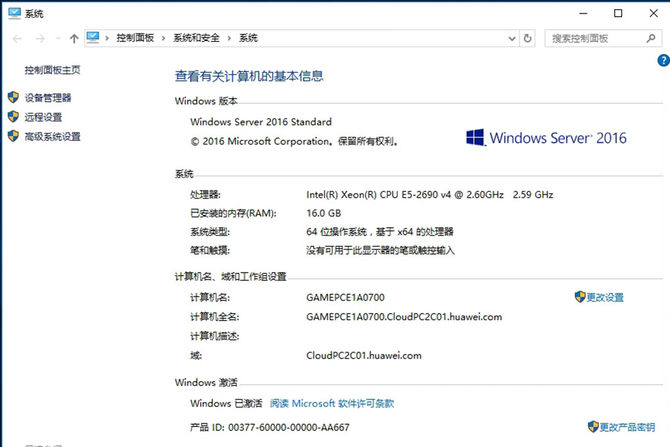
Task: Click the computer icon in address bar
Action: pos(93,38)
